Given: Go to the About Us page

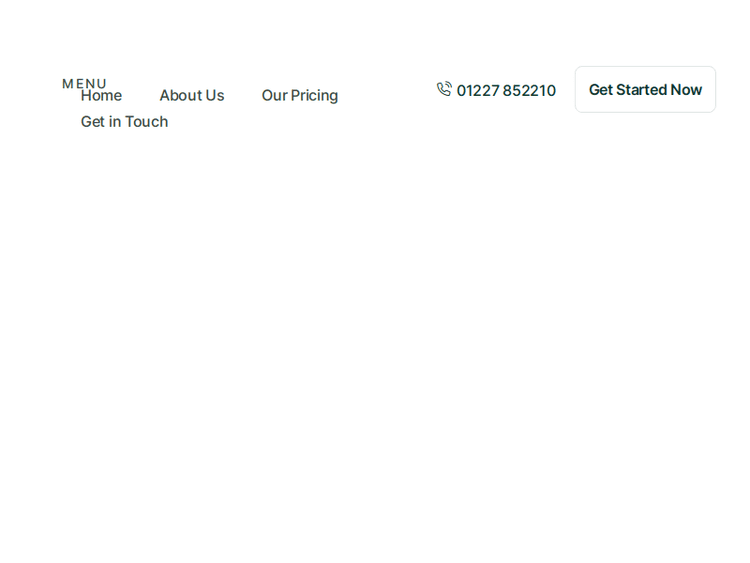Looking at the screenshot, I should pyautogui.click(x=192, y=96).
